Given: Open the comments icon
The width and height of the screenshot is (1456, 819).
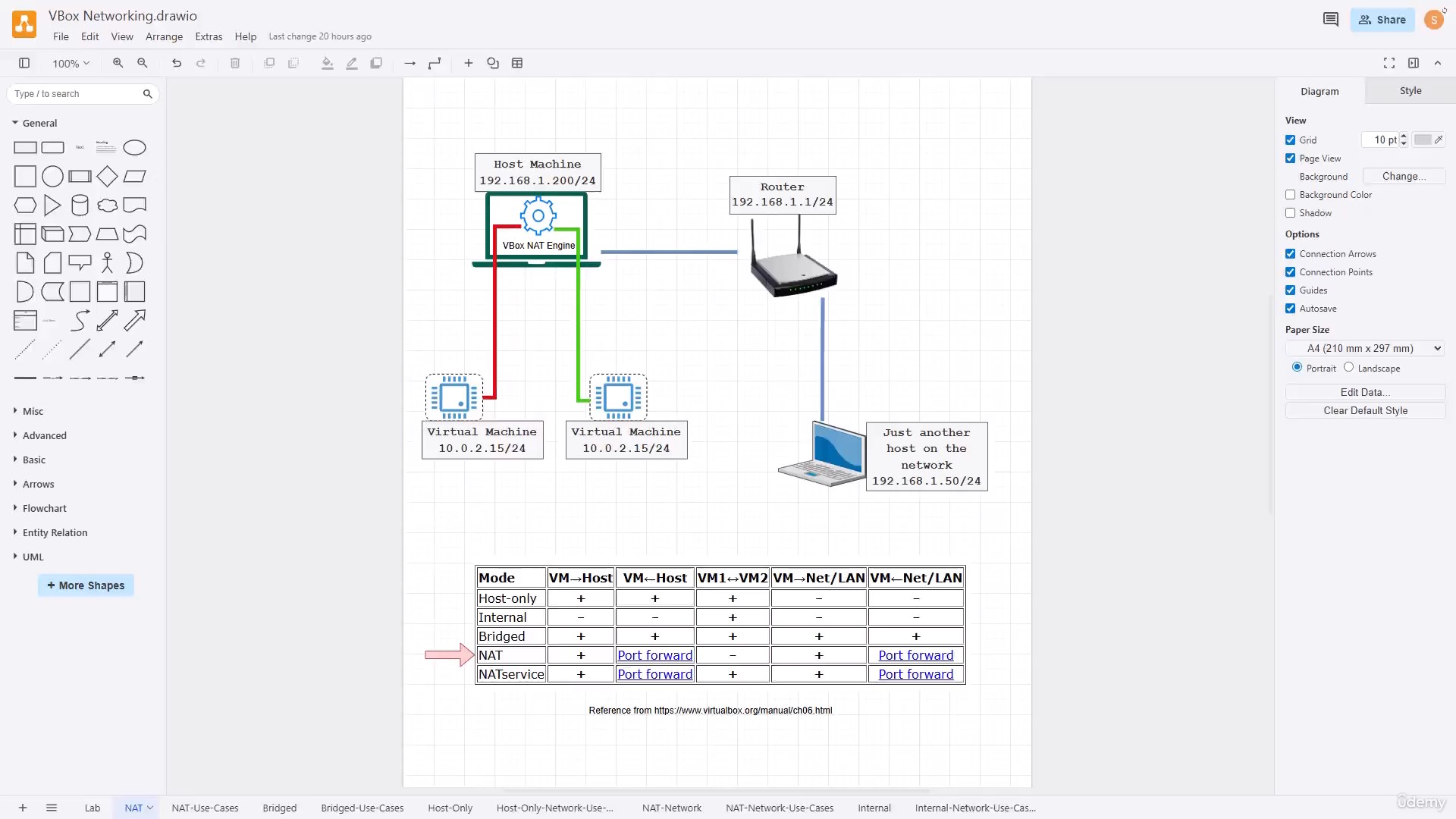Looking at the screenshot, I should point(1331,20).
